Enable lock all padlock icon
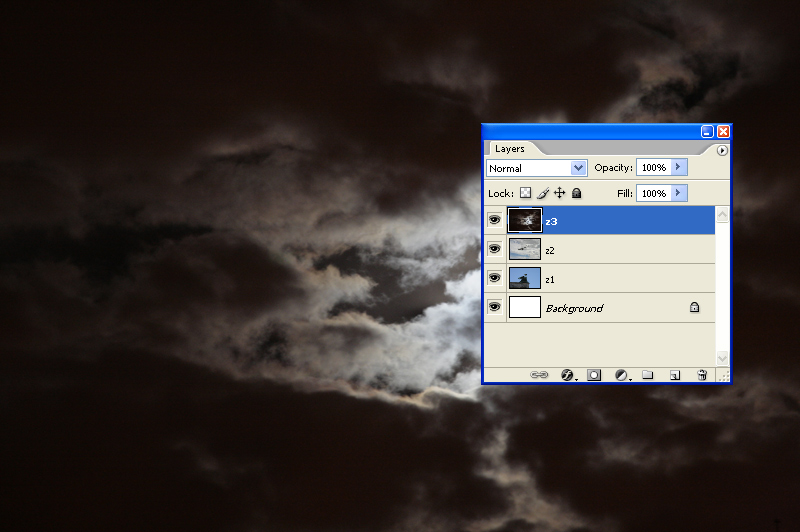 click(577, 193)
